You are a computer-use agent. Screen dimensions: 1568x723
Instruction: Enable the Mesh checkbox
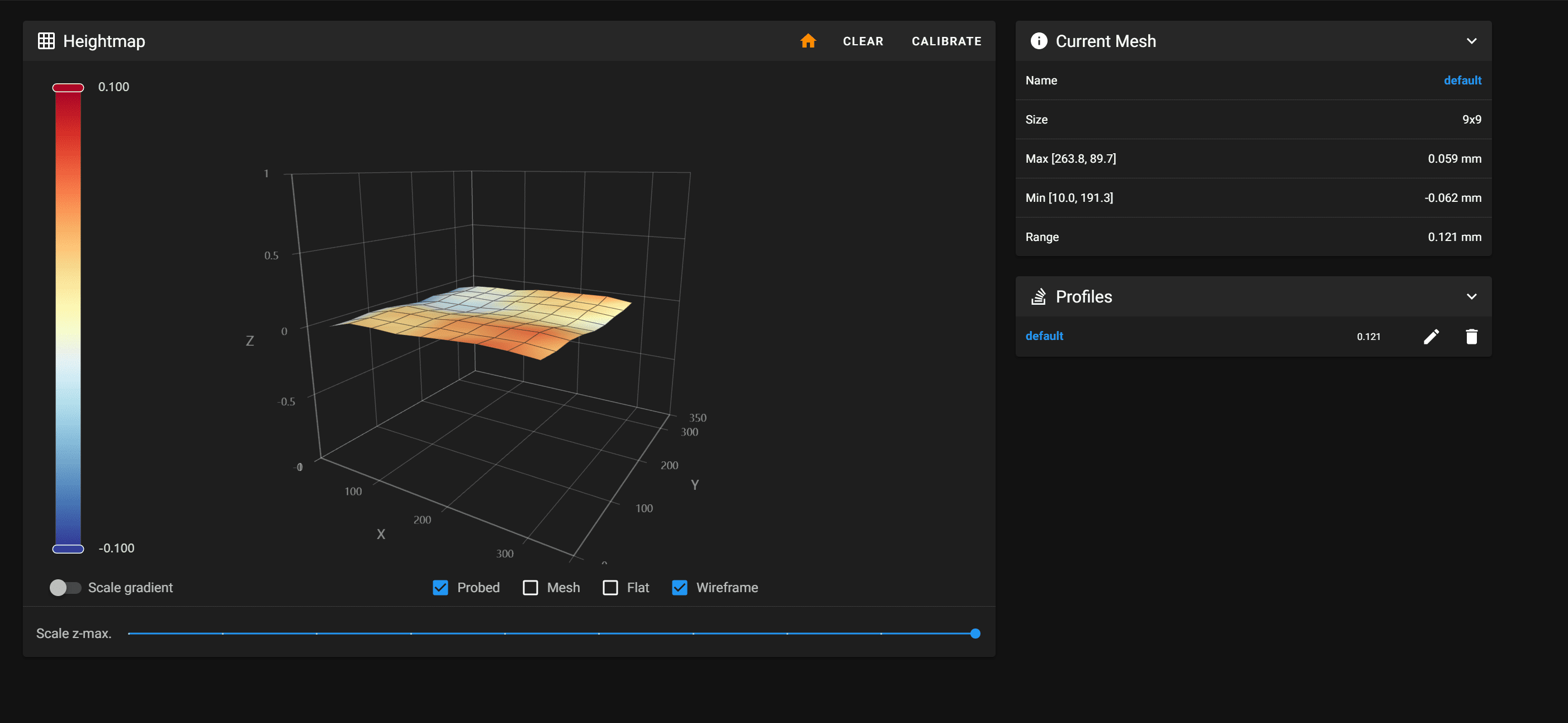point(530,588)
